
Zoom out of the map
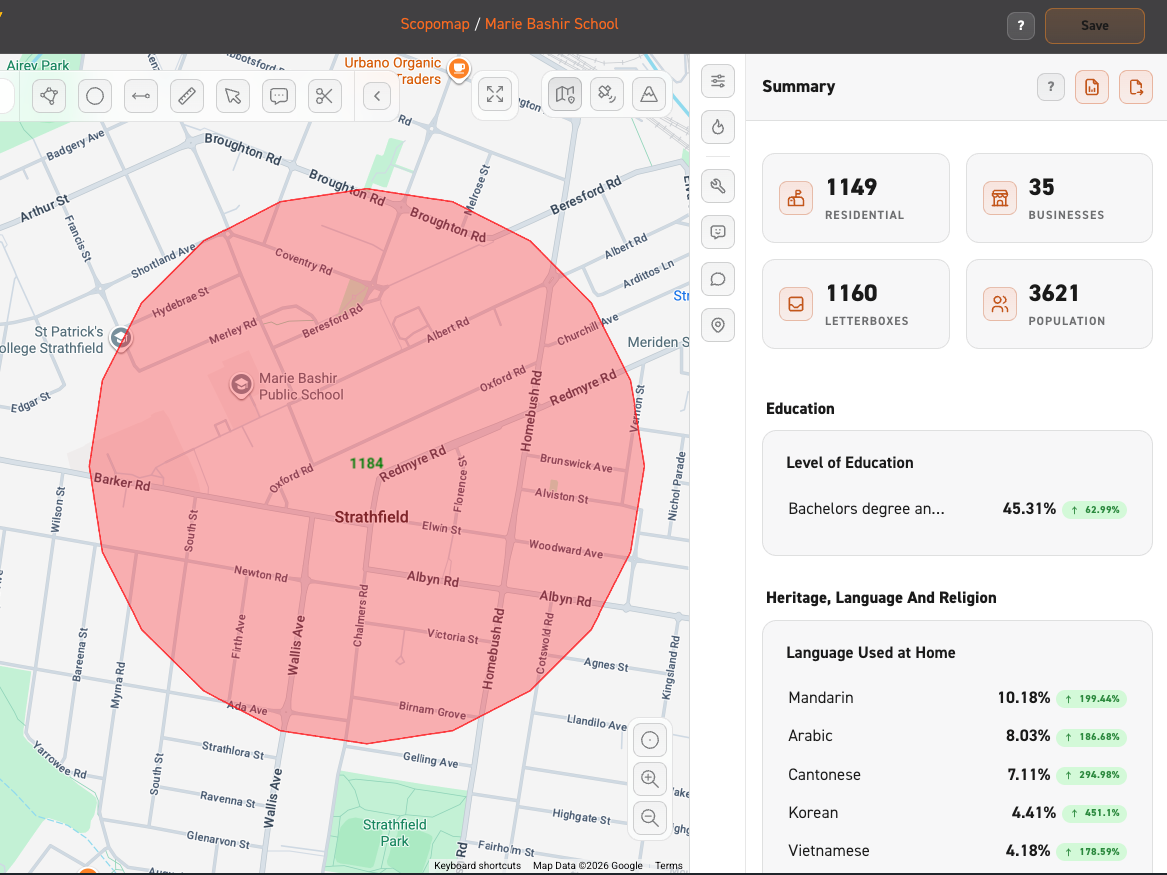(650, 818)
